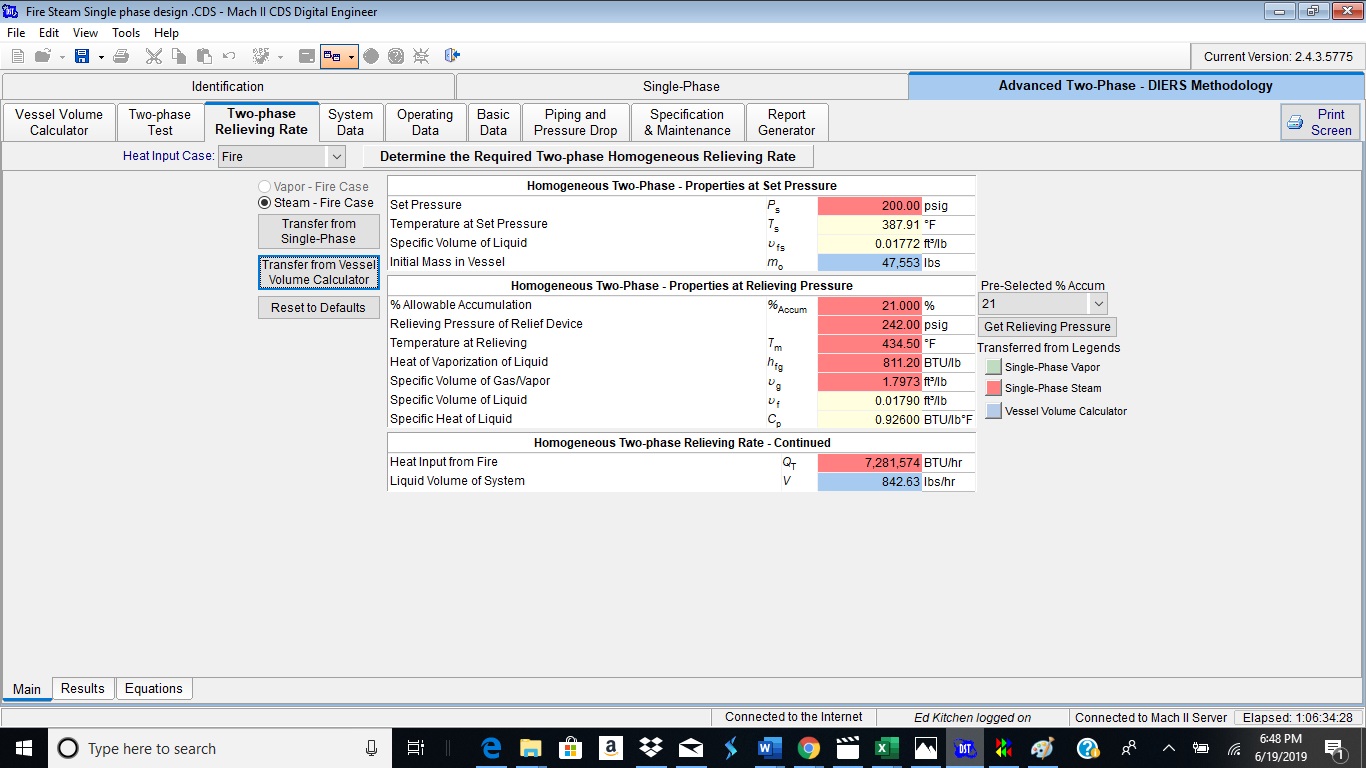1366x768 pixels.
Task: Click the Copy toolbar icon
Action: click(179, 56)
